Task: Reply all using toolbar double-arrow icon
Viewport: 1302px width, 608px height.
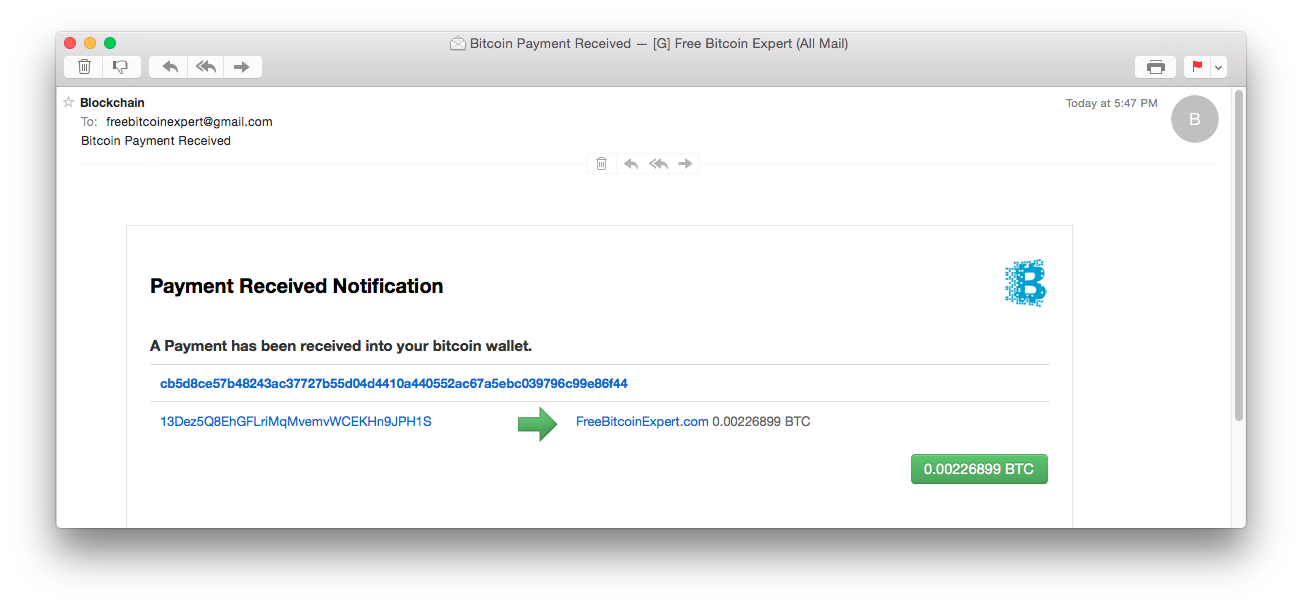Action: (206, 67)
